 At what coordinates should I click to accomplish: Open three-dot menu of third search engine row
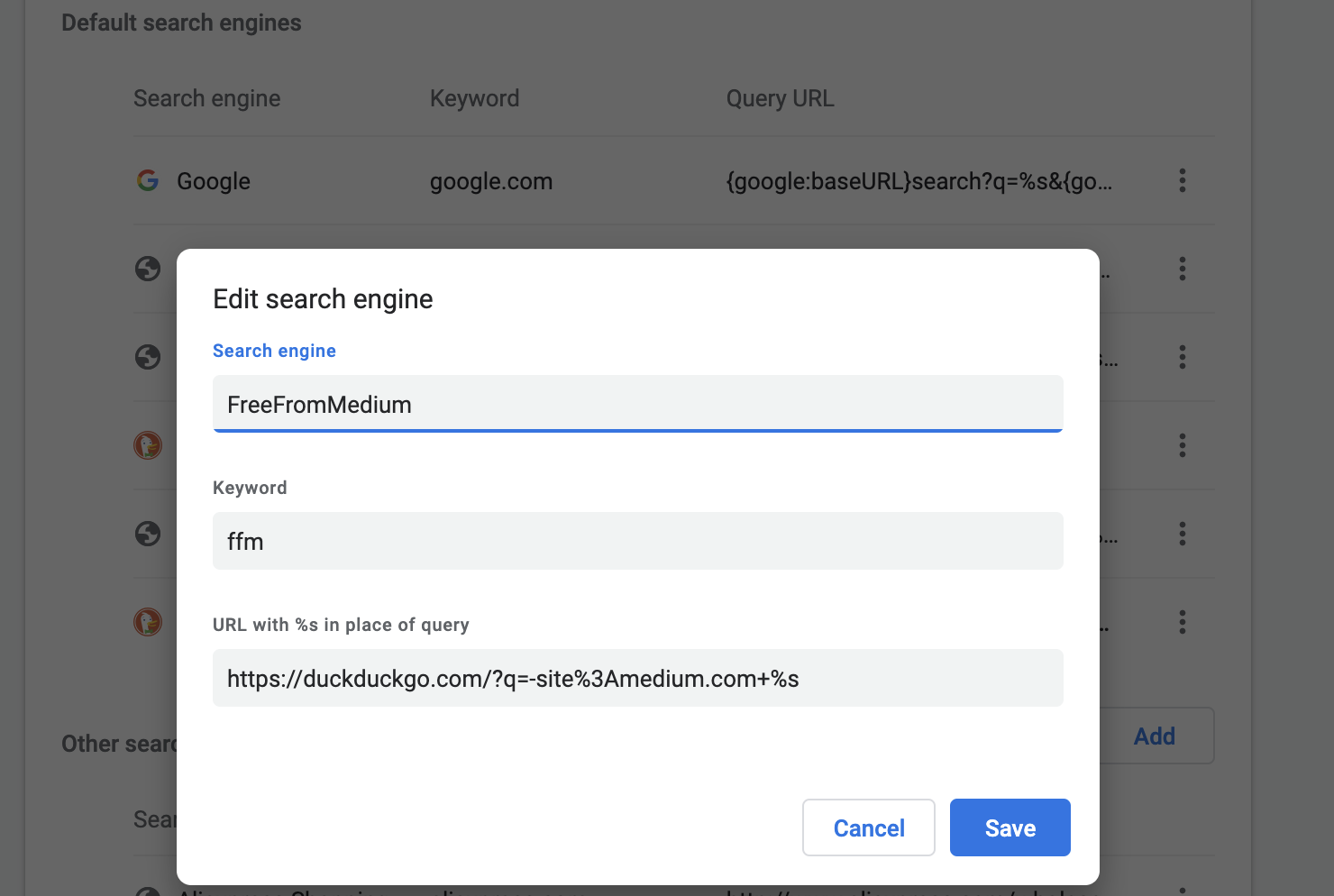(x=1182, y=357)
